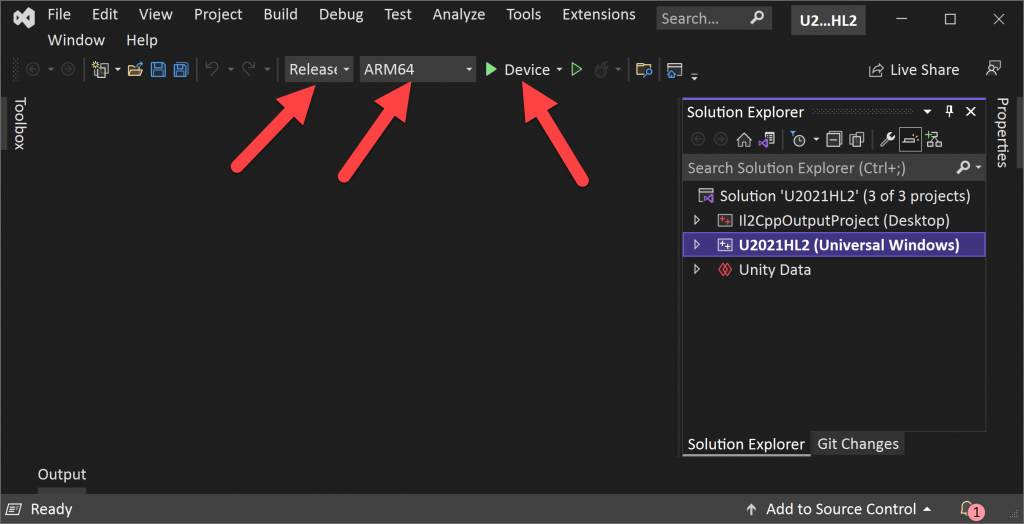This screenshot has width=1024, height=524.
Task: Toggle Auto Hide pin for Solution Explorer
Action: pos(950,112)
